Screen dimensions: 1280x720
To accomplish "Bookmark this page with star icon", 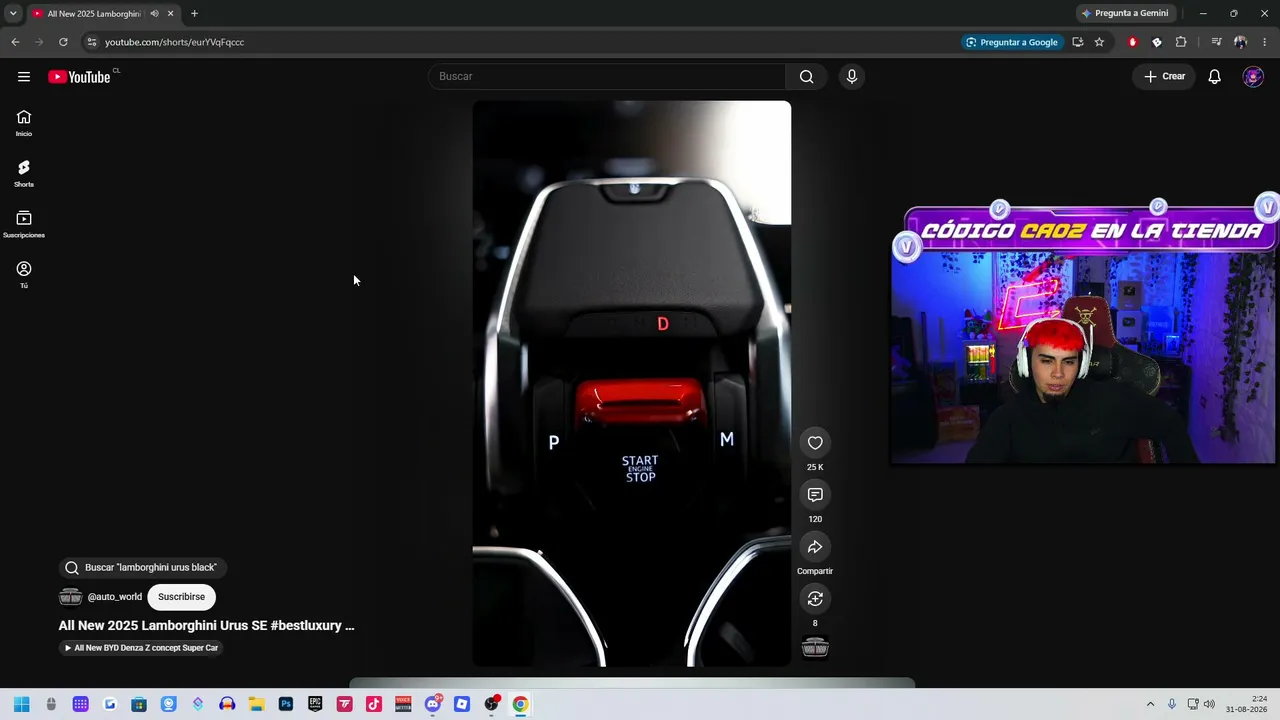I will pyautogui.click(x=1099, y=42).
